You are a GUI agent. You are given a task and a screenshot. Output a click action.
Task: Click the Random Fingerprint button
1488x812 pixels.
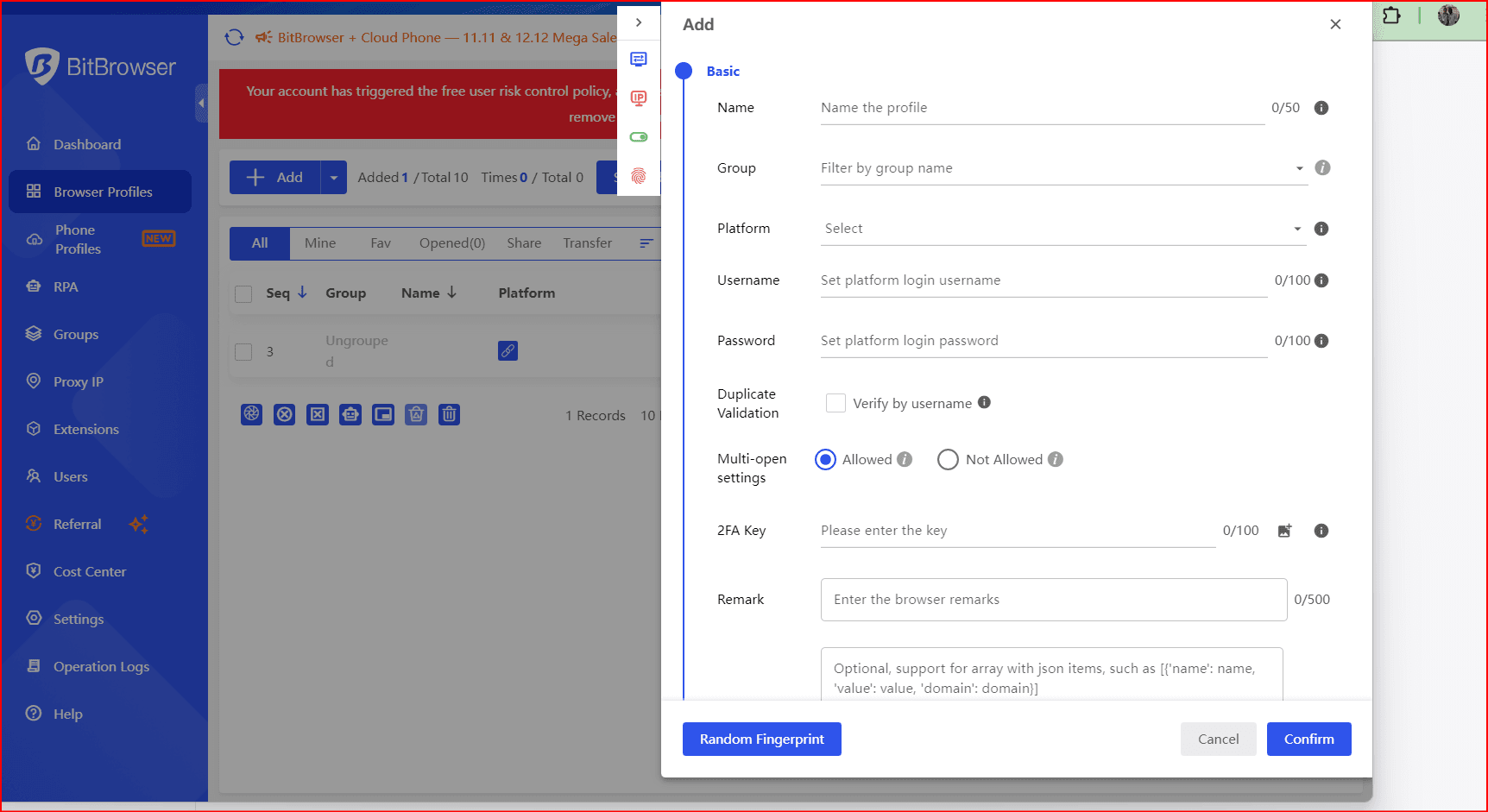(761, 740)
